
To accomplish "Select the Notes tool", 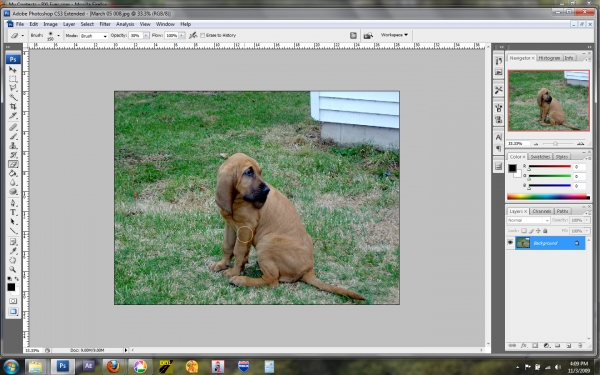I will click(13, 242).
